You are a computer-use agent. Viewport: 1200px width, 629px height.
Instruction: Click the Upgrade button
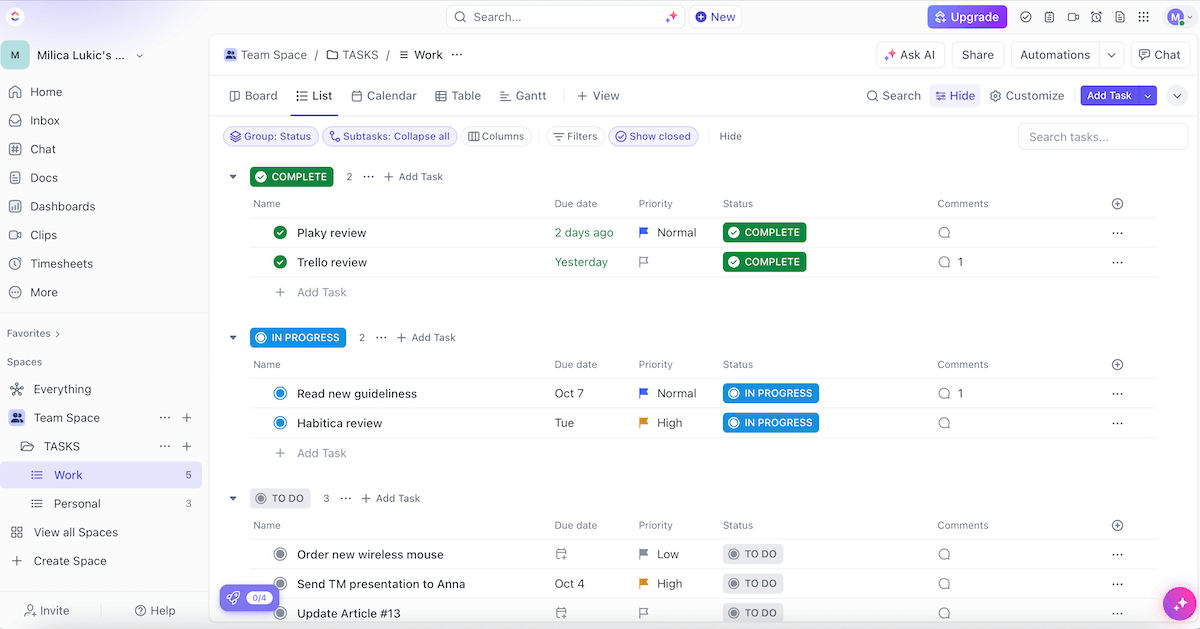(966, 17)
